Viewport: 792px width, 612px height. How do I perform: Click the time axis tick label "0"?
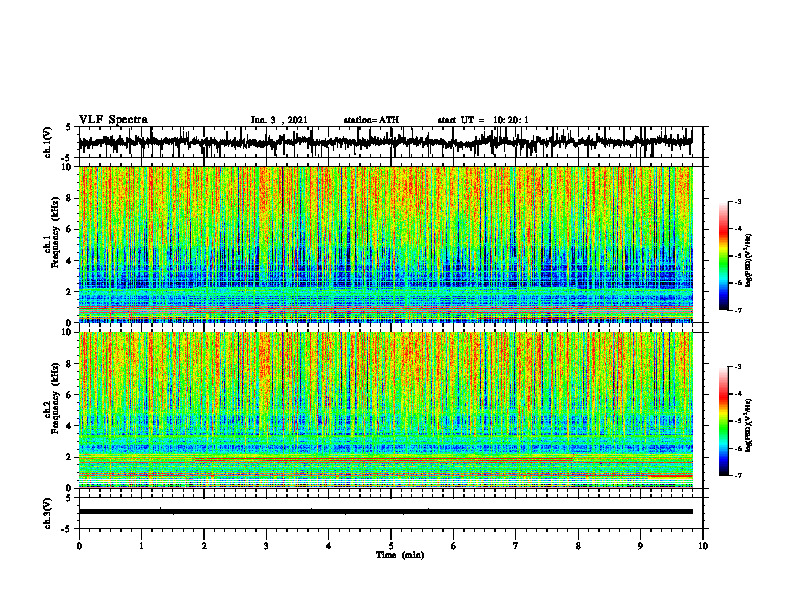click(x=79, y=546)
